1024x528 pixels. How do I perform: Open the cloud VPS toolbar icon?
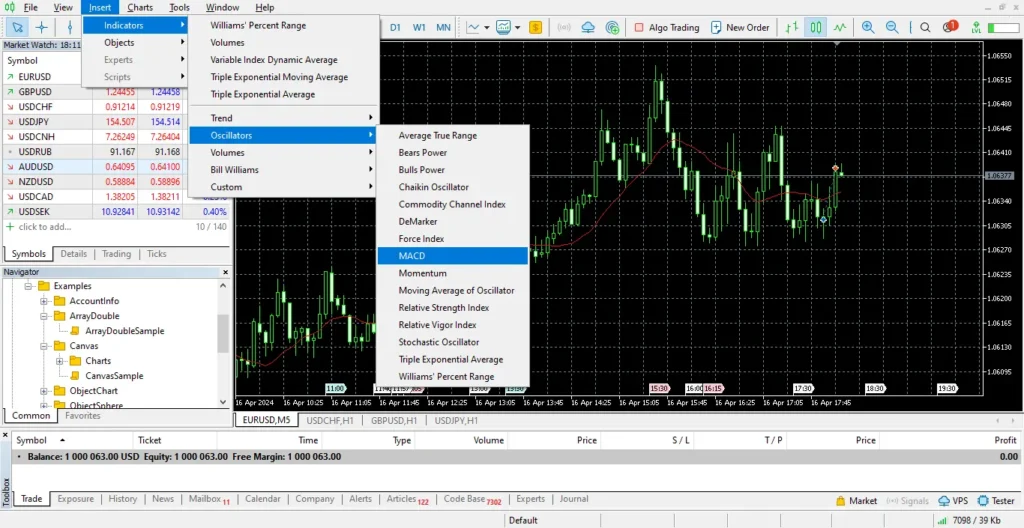(588, 27)
